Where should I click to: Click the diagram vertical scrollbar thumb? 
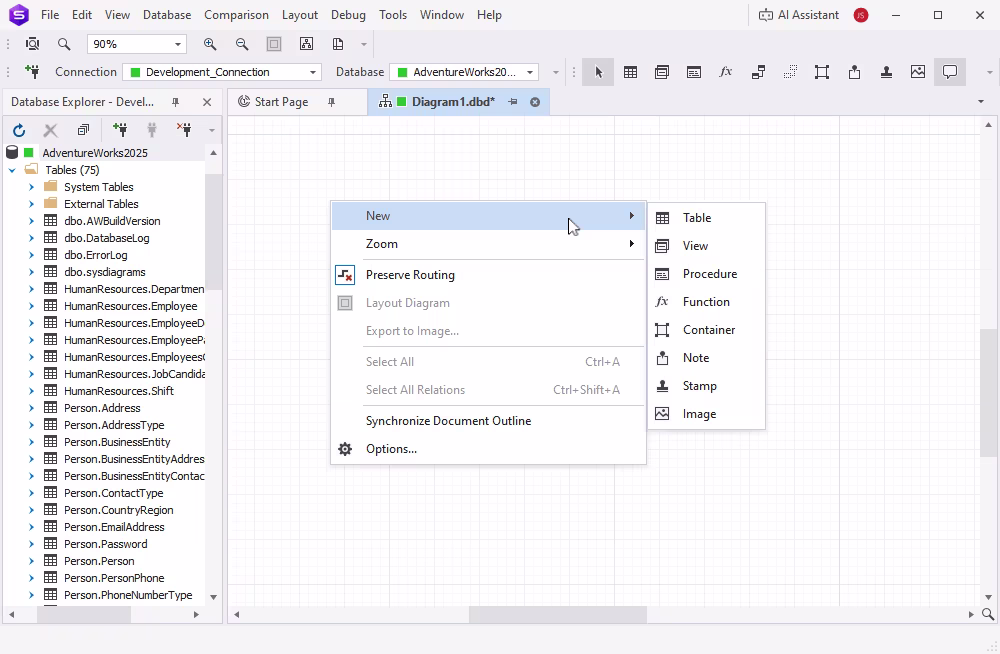click(x=989, y=392)
